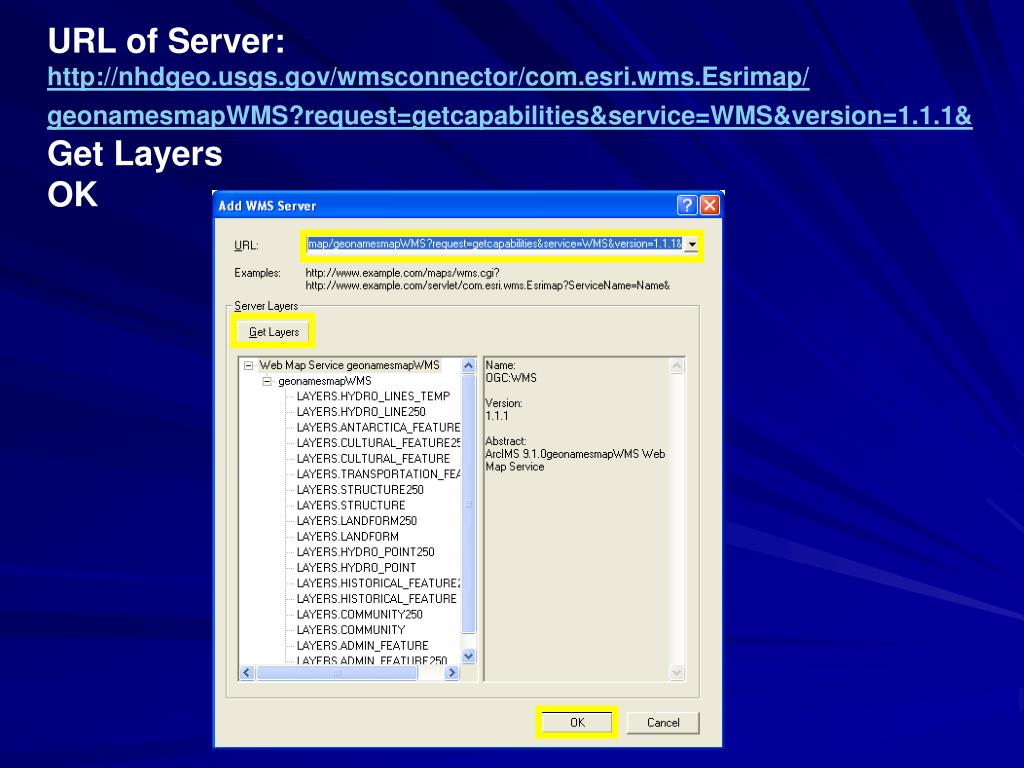Click the 'Get Layers' slide heading text
Image resolution: width=1024 pixels, height=768 pixels.
[x=135, y=154]
